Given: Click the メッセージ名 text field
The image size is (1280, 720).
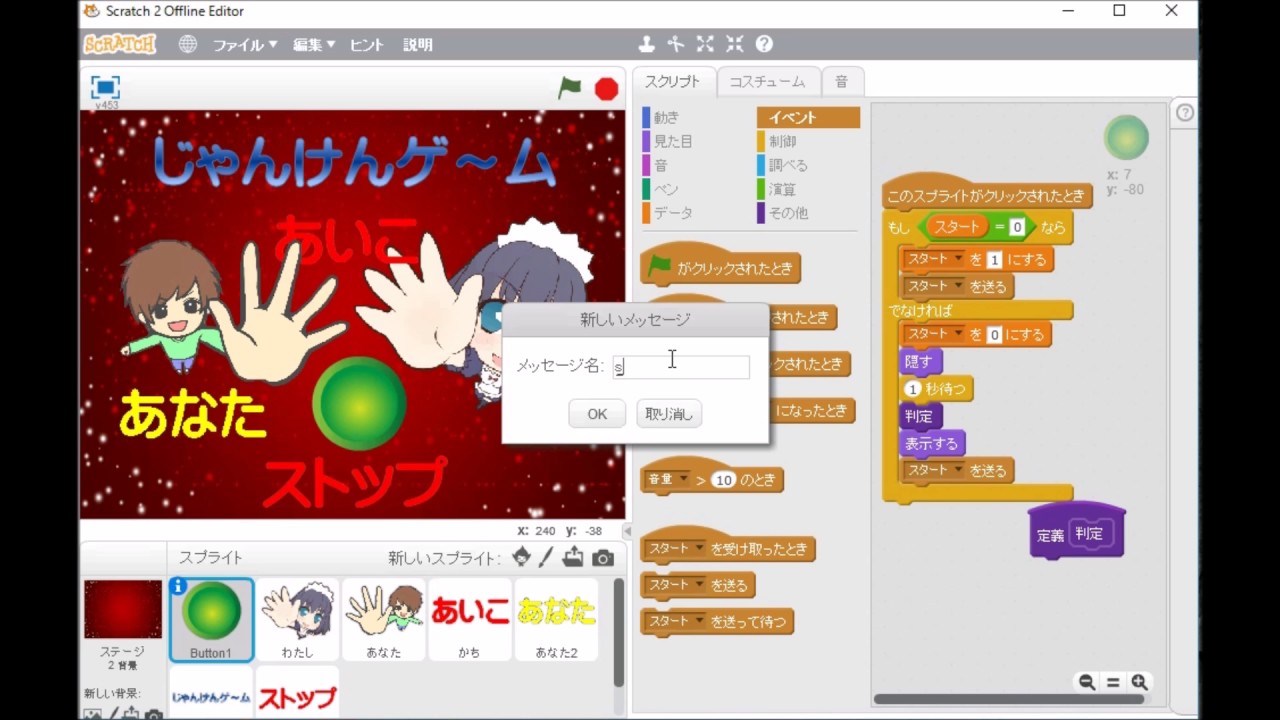Looking at the screenshot, I should [x=681, y=367].
